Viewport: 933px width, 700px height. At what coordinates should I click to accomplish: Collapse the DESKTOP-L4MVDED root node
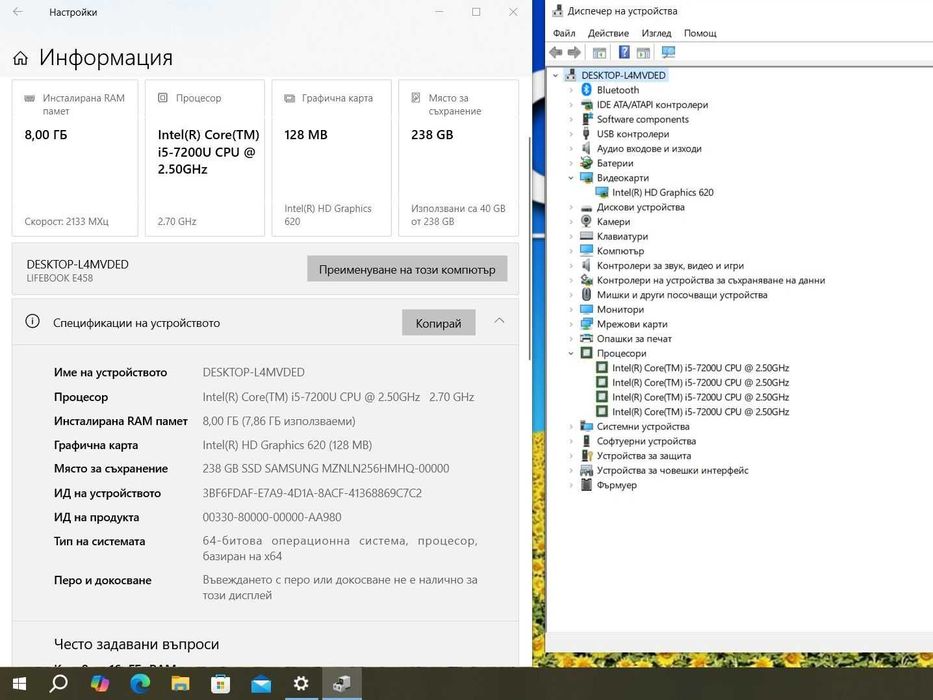[556, 75]
